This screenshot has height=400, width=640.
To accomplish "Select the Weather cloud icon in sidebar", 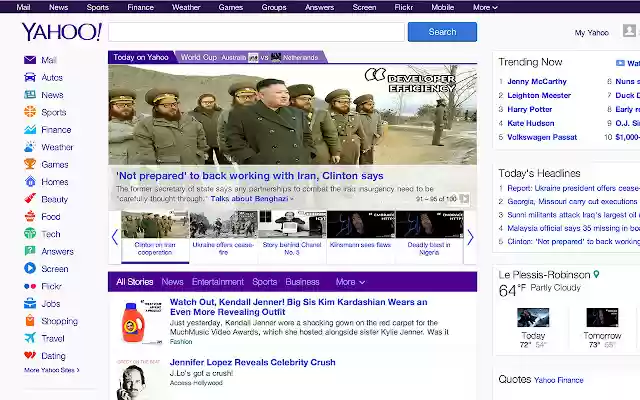I will (x=30, y=147).
